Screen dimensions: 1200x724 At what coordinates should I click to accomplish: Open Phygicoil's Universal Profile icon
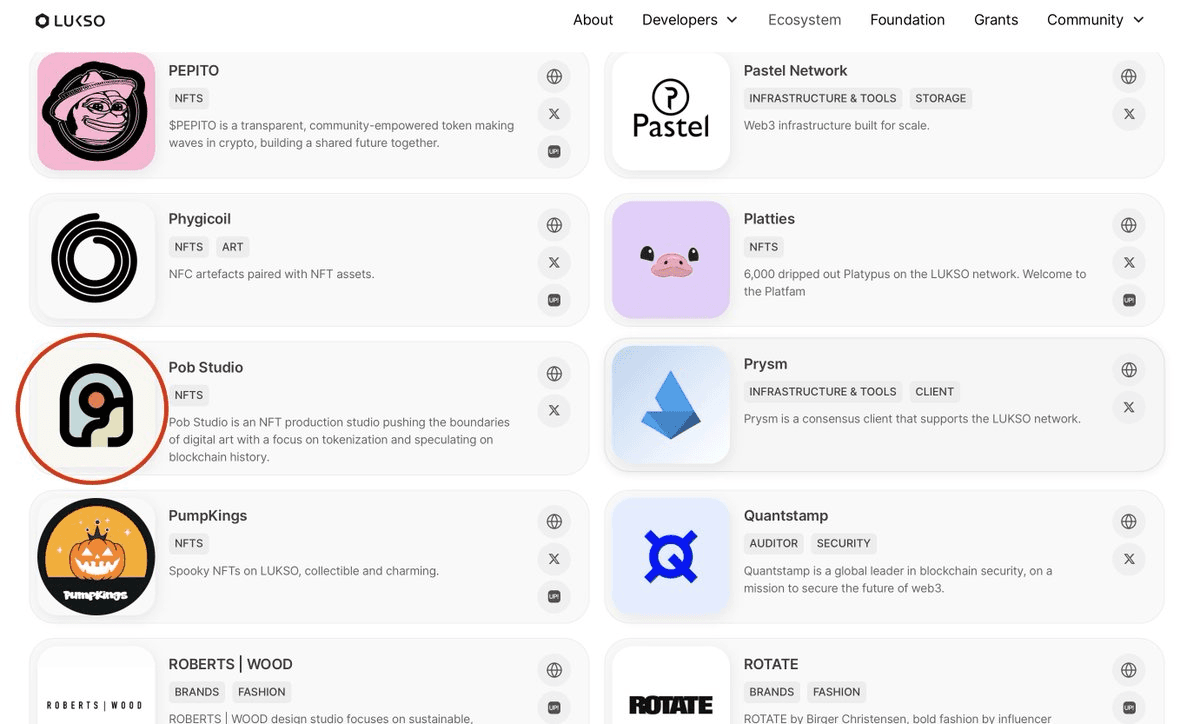pos(554,300)
